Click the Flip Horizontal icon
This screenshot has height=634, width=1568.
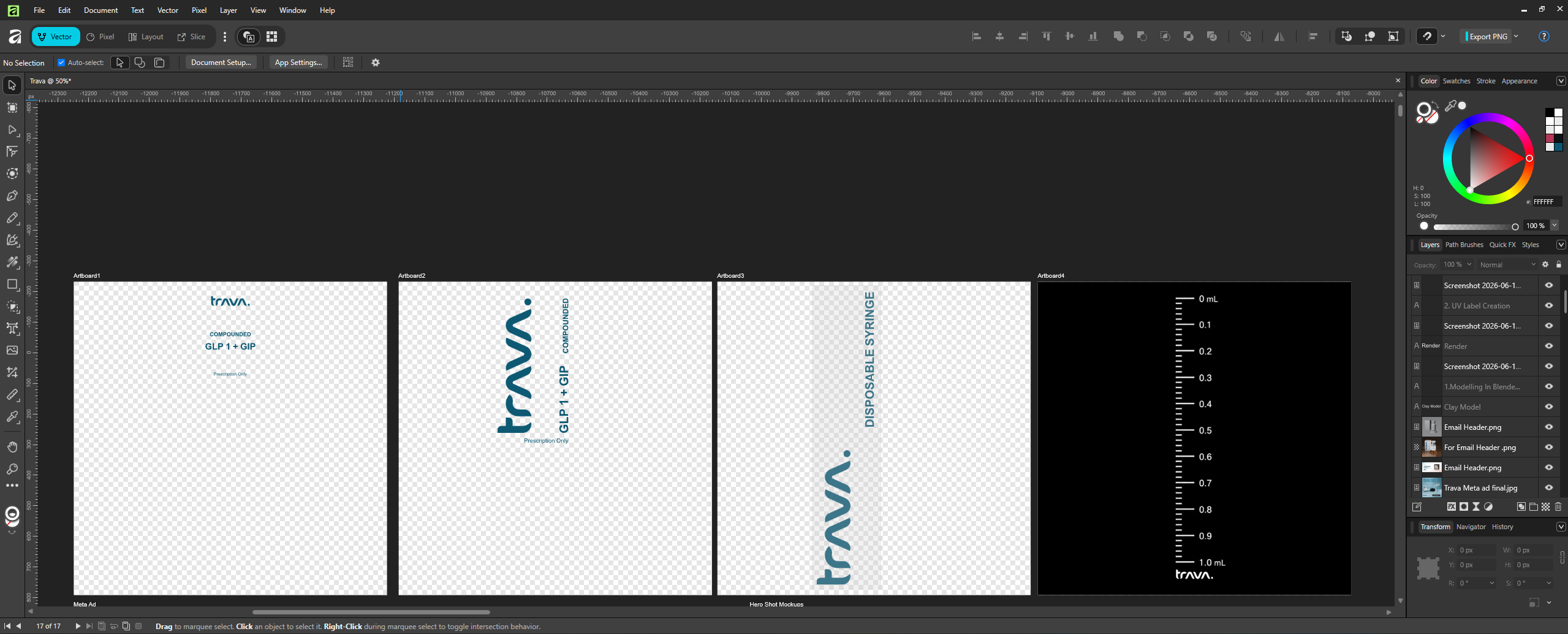click(1279, 37)
